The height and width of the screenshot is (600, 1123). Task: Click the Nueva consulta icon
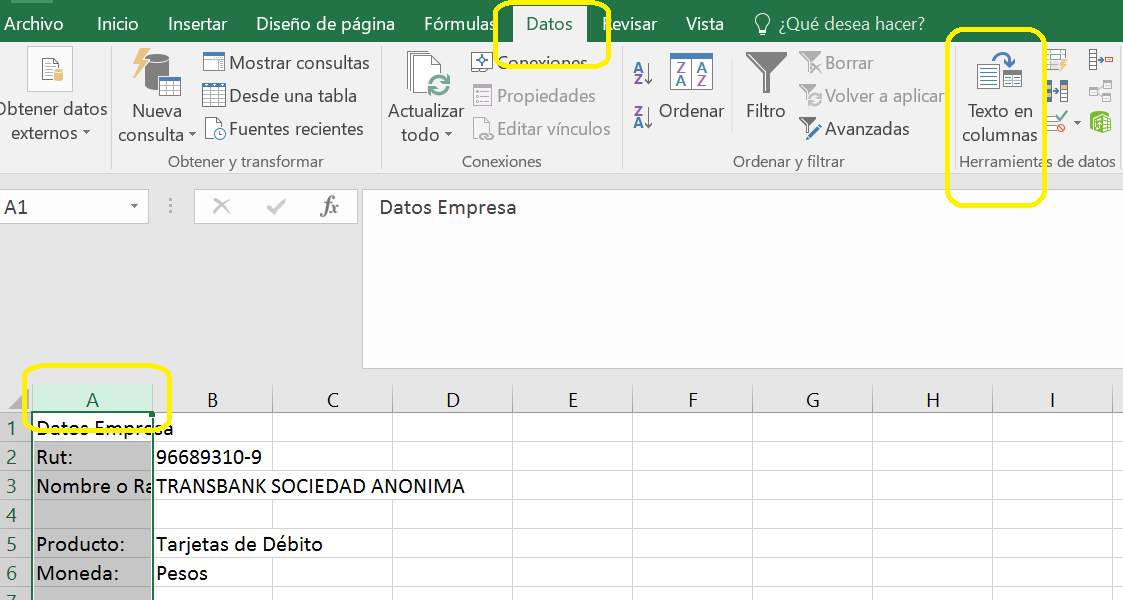pos(157,72)
